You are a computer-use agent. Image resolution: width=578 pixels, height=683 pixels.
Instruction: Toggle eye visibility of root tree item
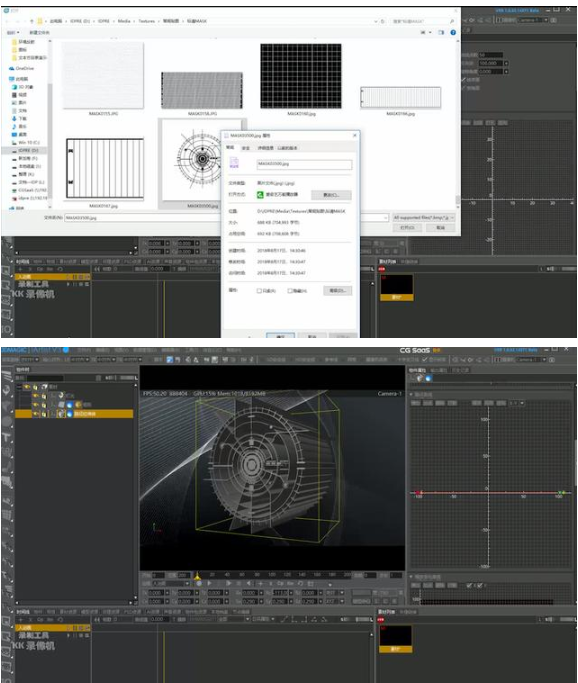[x=27, y=387]
